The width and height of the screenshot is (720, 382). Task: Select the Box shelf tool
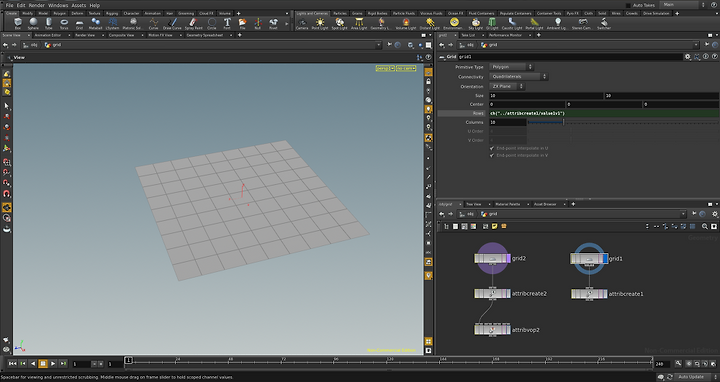click(x=17, y=23)
